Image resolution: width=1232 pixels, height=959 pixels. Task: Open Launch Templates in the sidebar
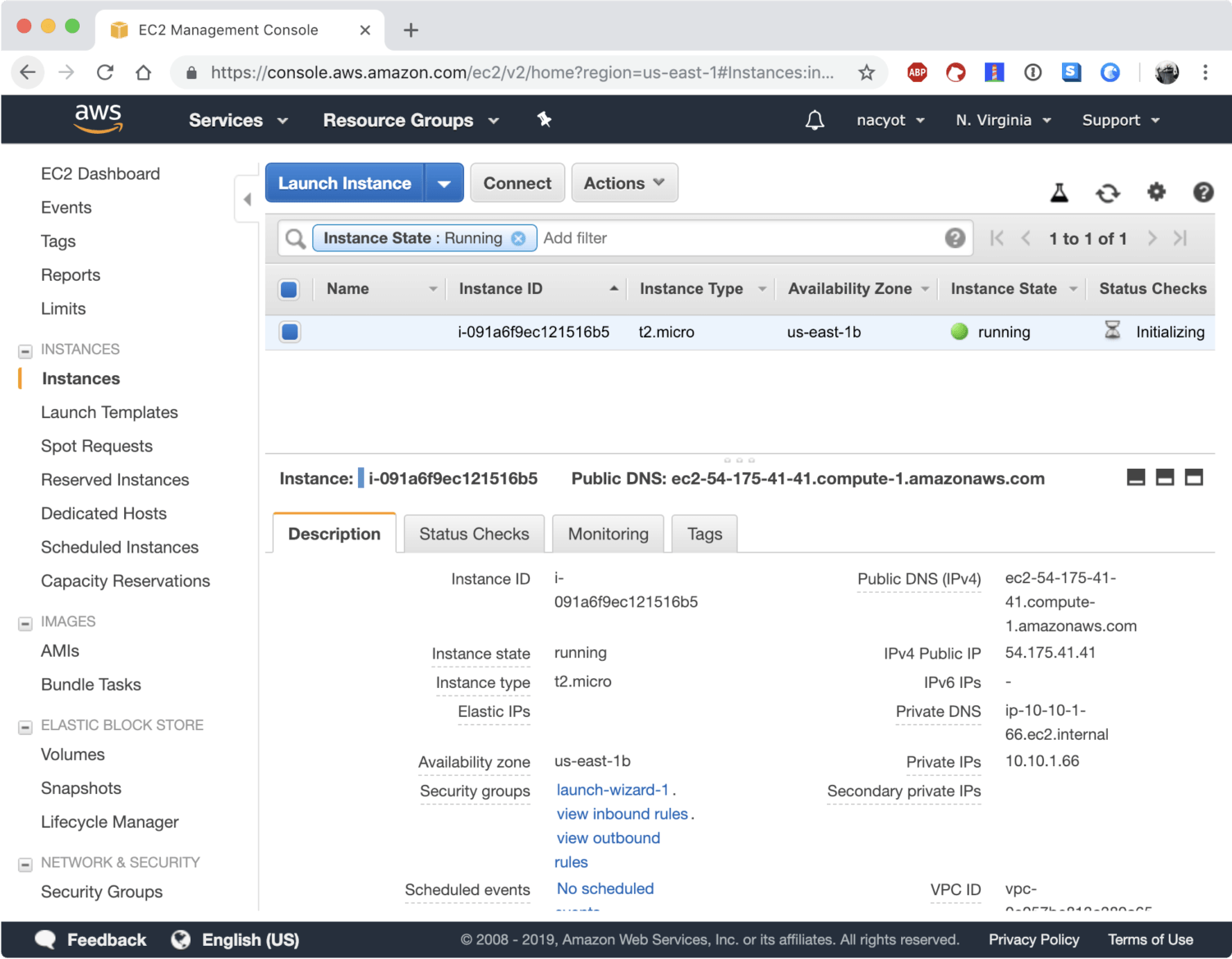109,412
